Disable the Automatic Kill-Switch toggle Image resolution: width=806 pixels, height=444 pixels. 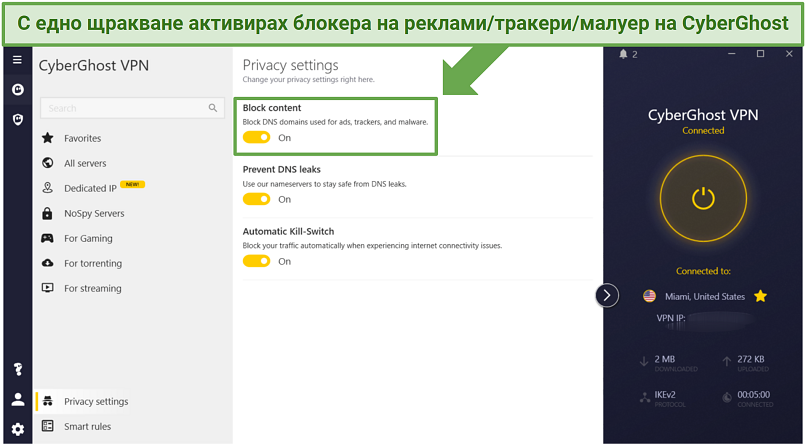(x=257, y=261)
